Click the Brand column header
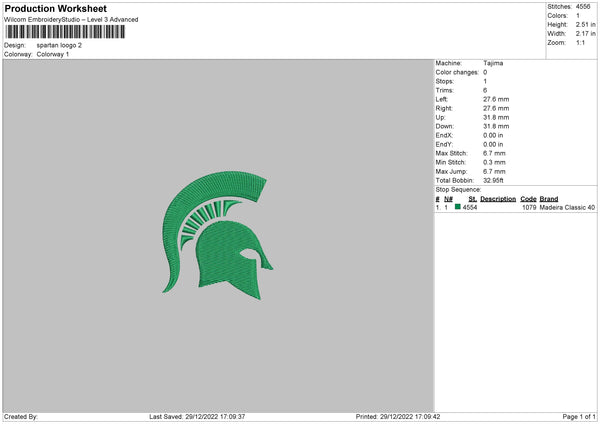 point(549,199)
